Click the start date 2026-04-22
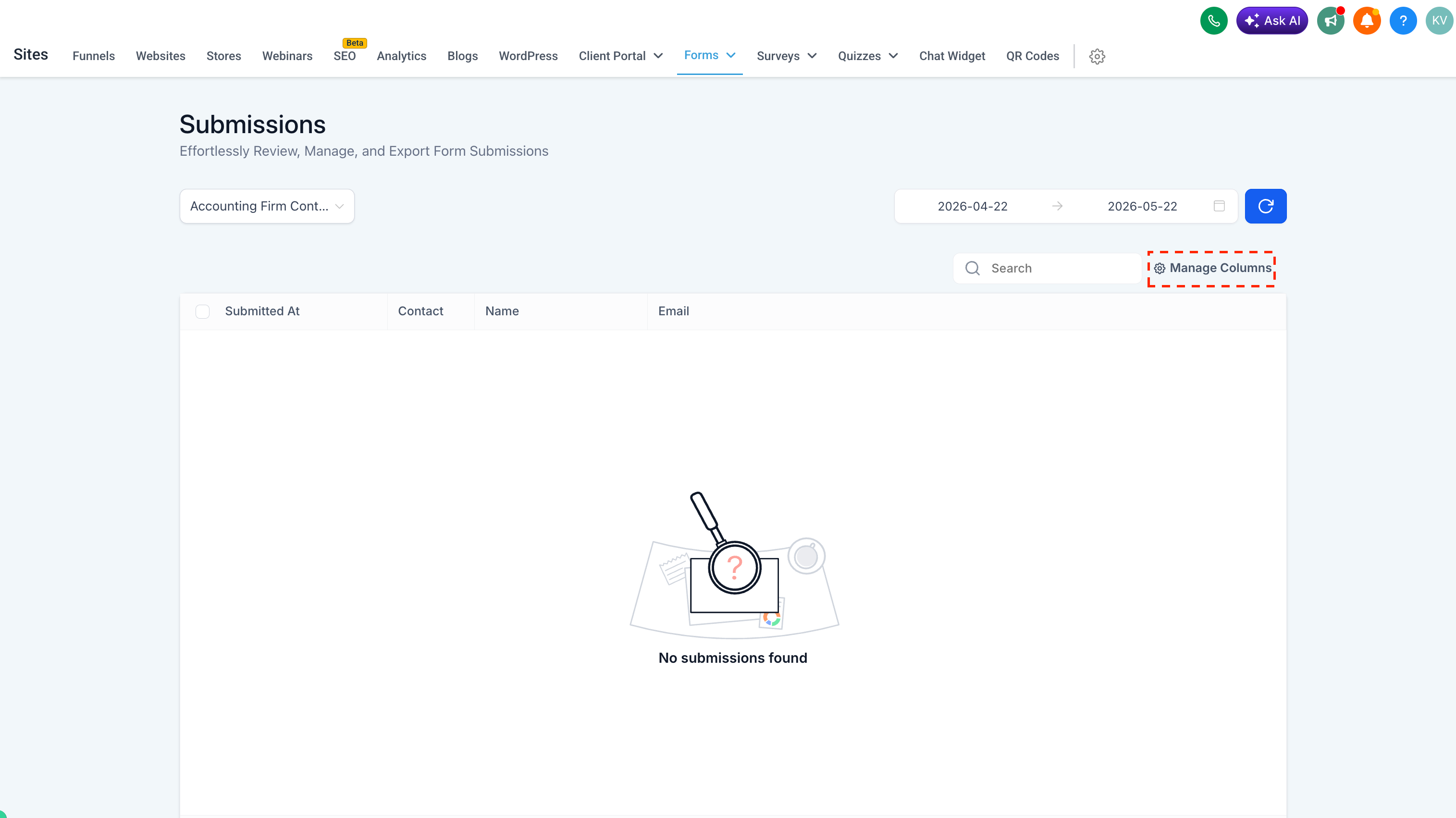Image resolution: width=1456 pixels, height=818 pixels. click(972, 206)
